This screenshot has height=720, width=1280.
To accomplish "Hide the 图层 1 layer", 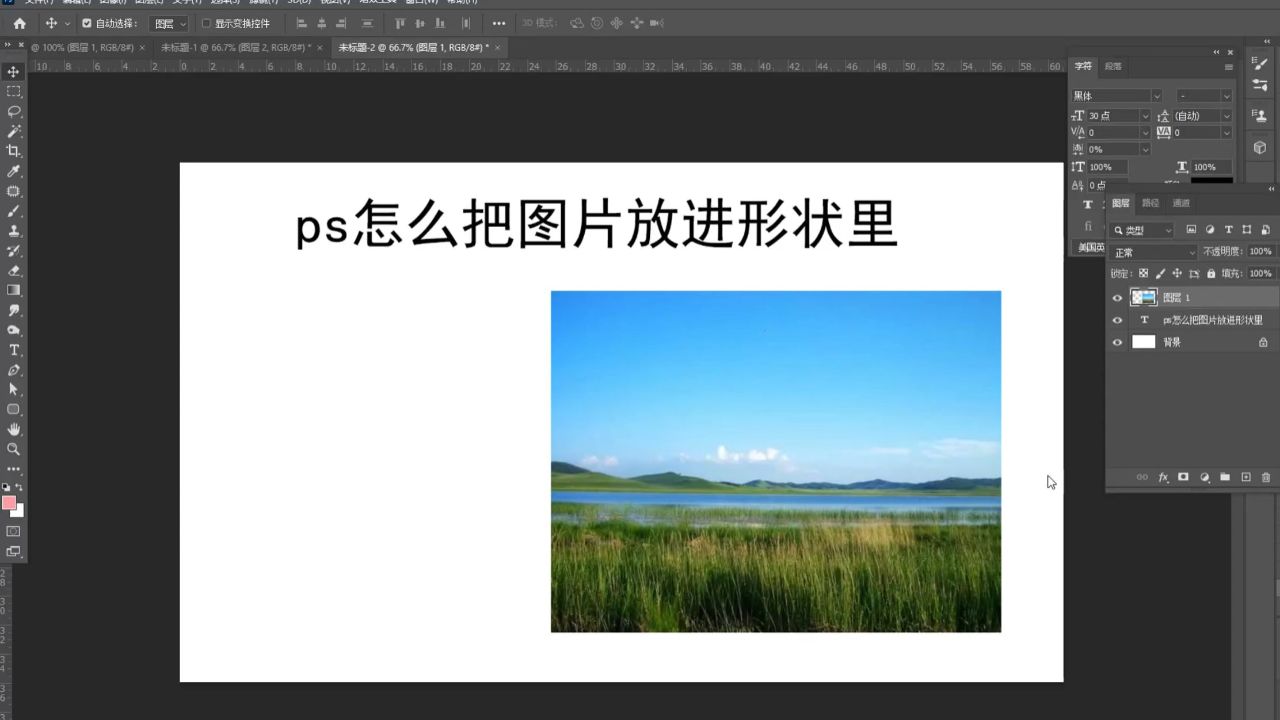I will pos(1117,297).
